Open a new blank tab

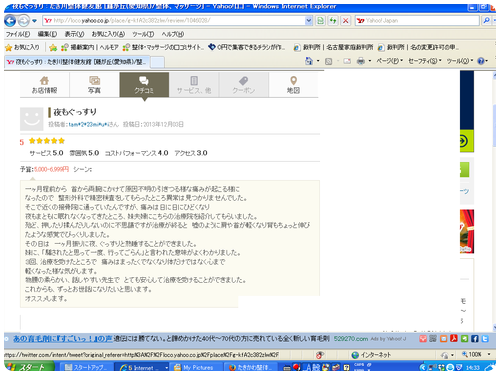(x=158, y=62)
